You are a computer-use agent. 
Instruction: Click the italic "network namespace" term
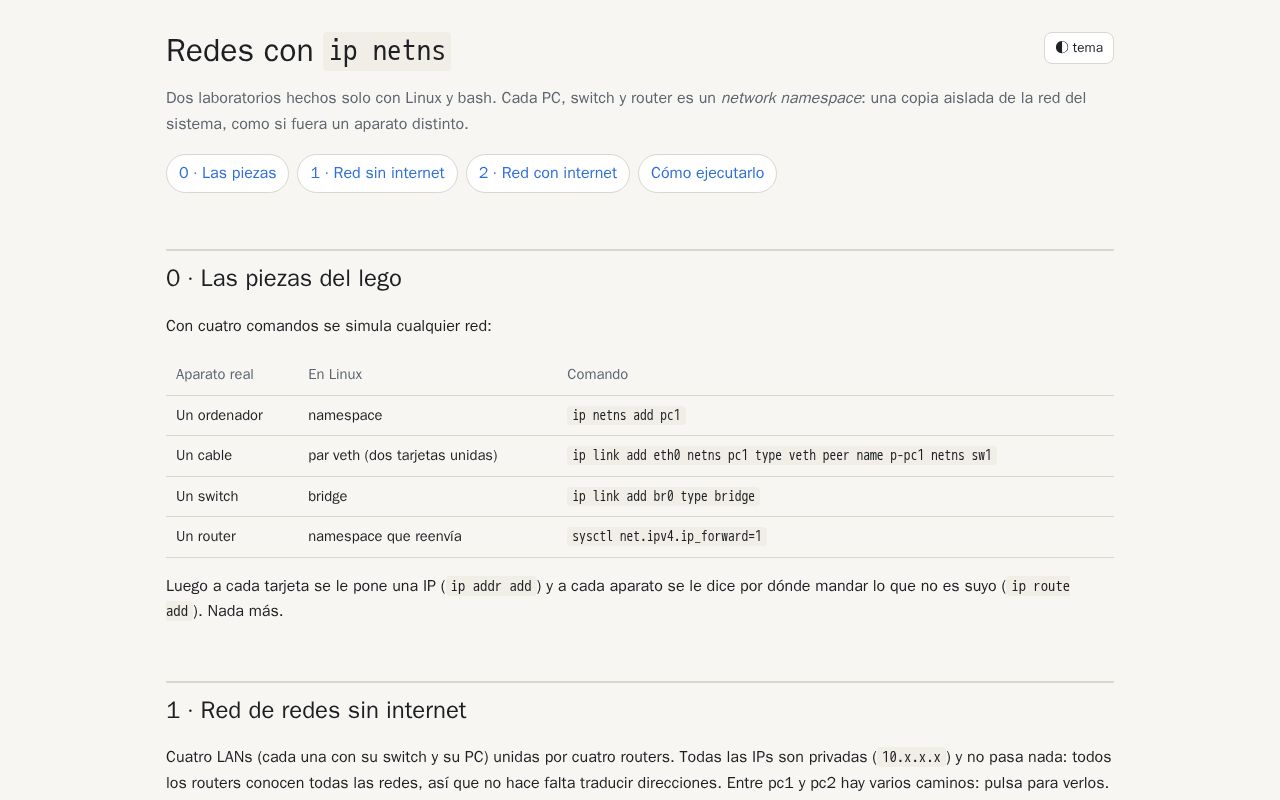point(791,98)
